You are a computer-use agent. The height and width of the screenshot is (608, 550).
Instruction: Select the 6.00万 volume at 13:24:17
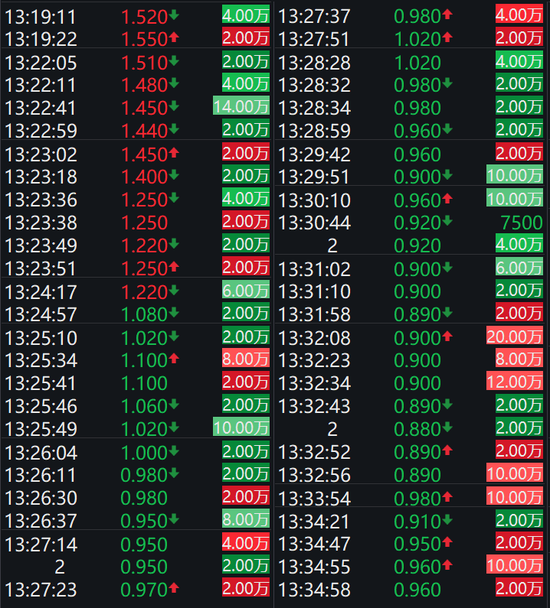(246, 290)
